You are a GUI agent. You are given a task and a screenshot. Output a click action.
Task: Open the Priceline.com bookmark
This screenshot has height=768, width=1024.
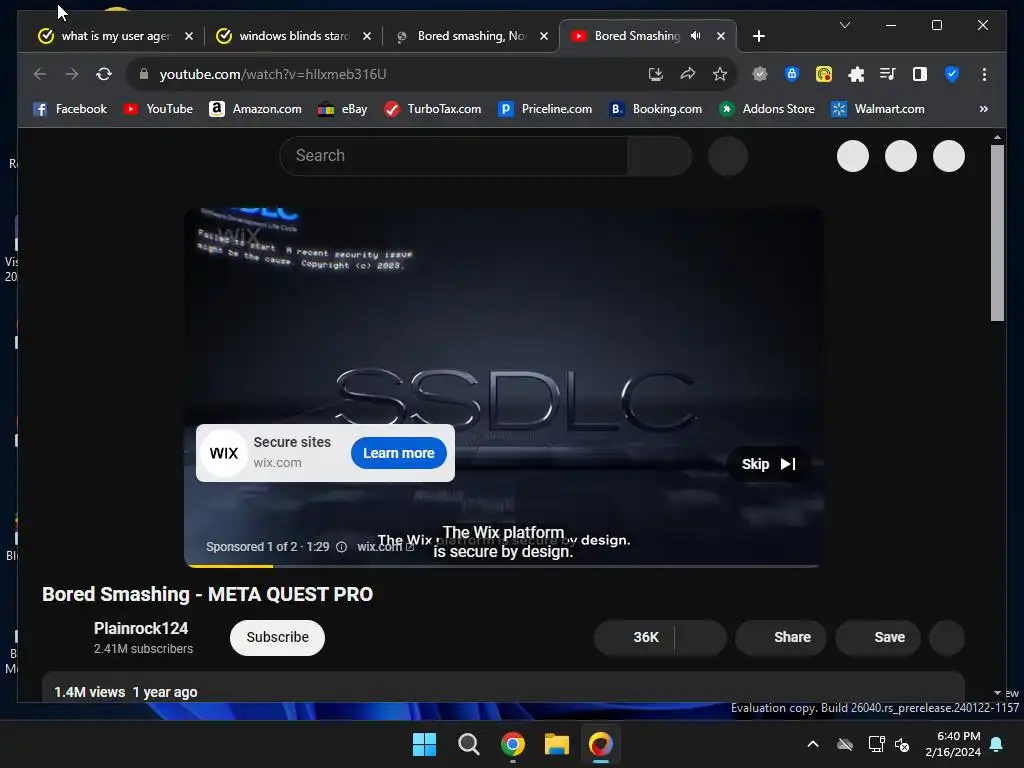pos(545,109)
